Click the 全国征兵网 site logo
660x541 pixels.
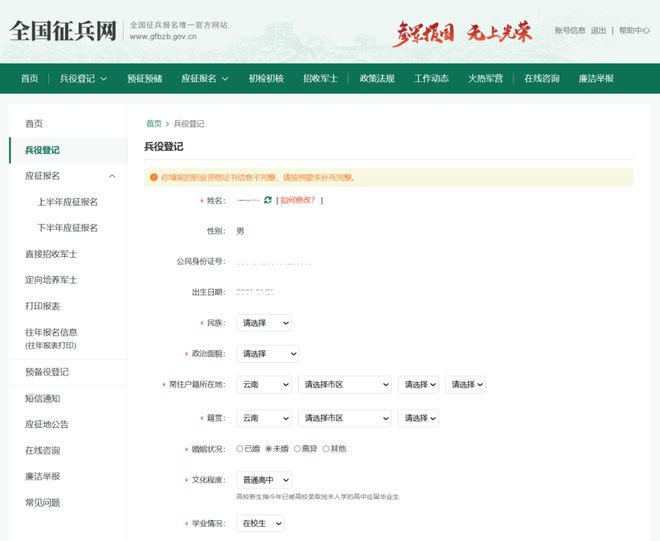(x=62, y=30)
